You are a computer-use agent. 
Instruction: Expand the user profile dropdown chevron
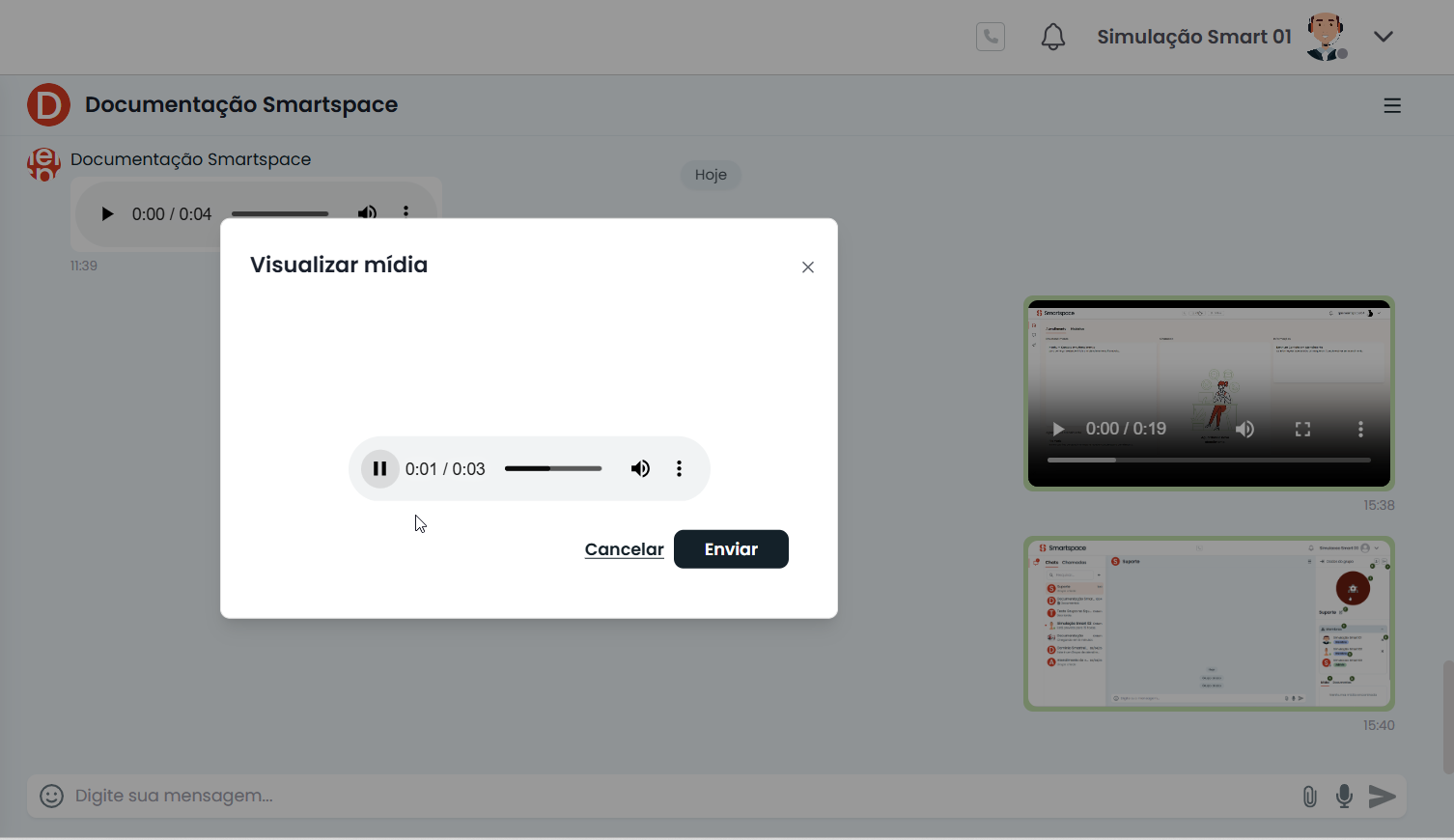point(1384,37)
